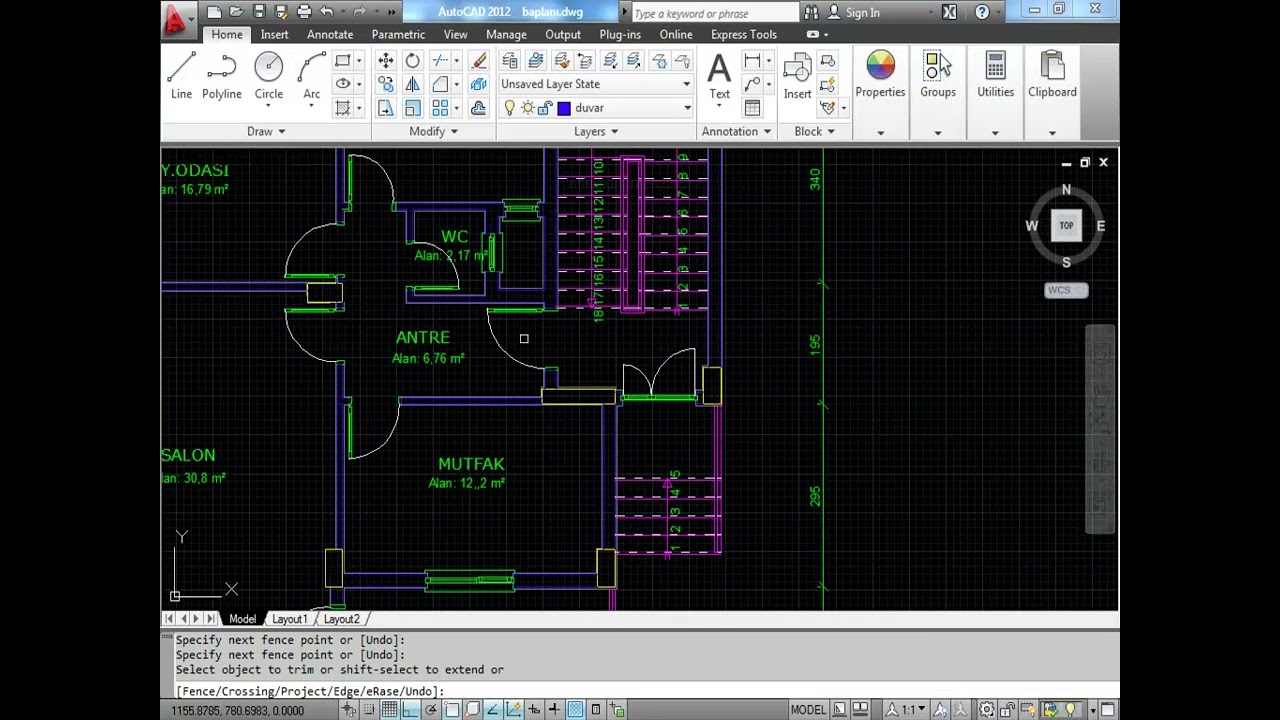
Task: Click the search keyword input field
Action: pyautogui.click(x=714, y=13)
